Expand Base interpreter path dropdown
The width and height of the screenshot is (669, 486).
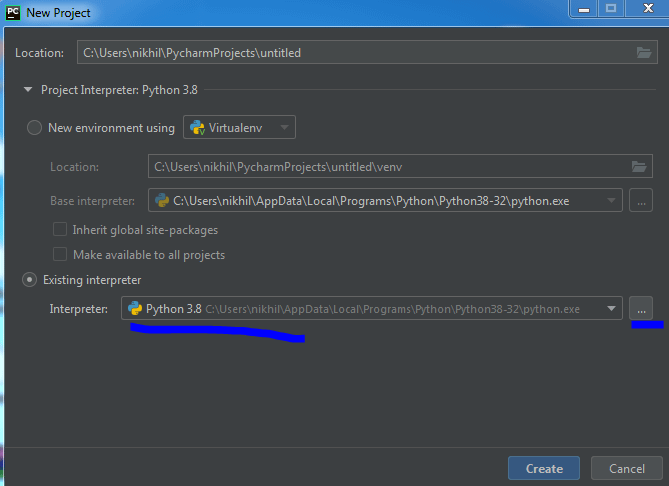611,201
